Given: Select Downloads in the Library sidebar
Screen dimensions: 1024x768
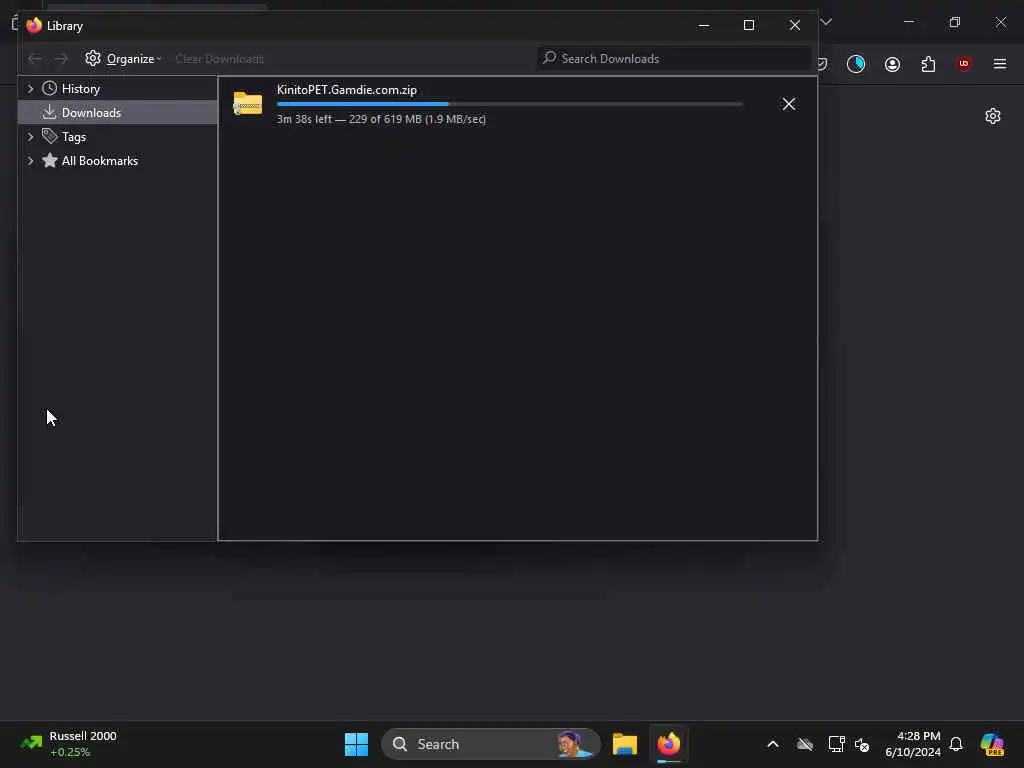Looking at the screenshot, I should click(118, 112).
